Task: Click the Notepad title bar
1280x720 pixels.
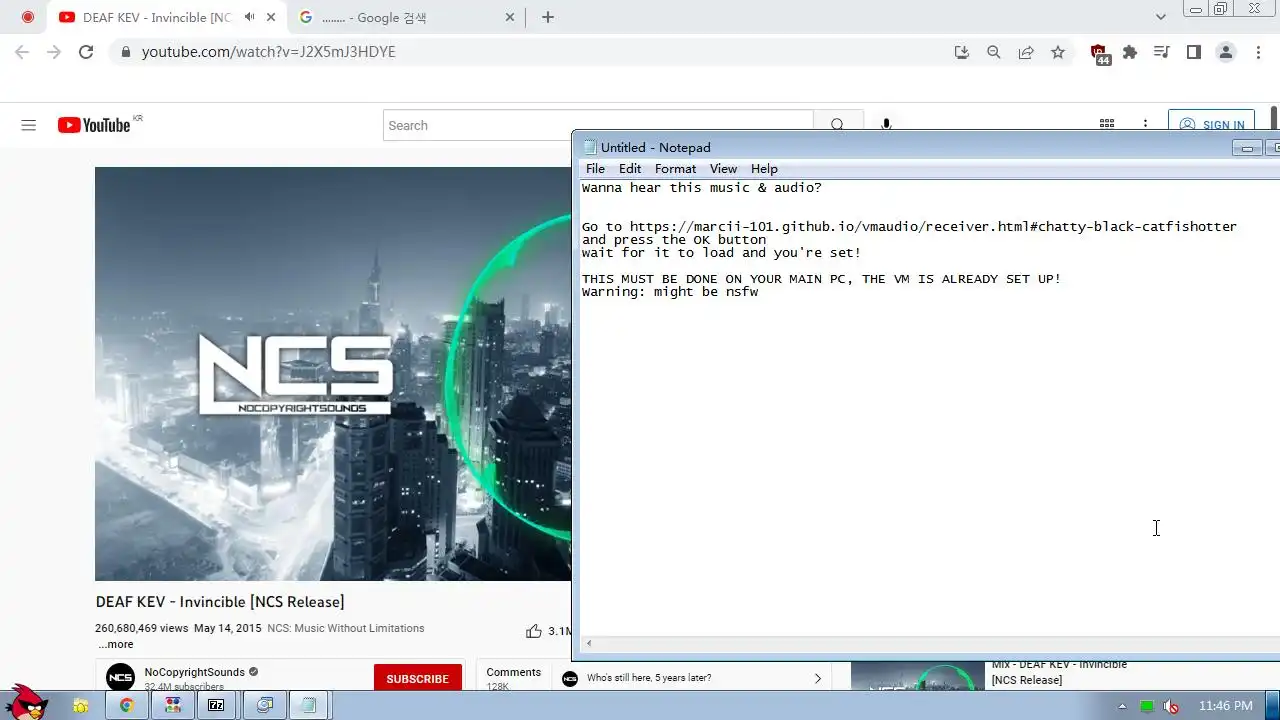Action: 905,147
